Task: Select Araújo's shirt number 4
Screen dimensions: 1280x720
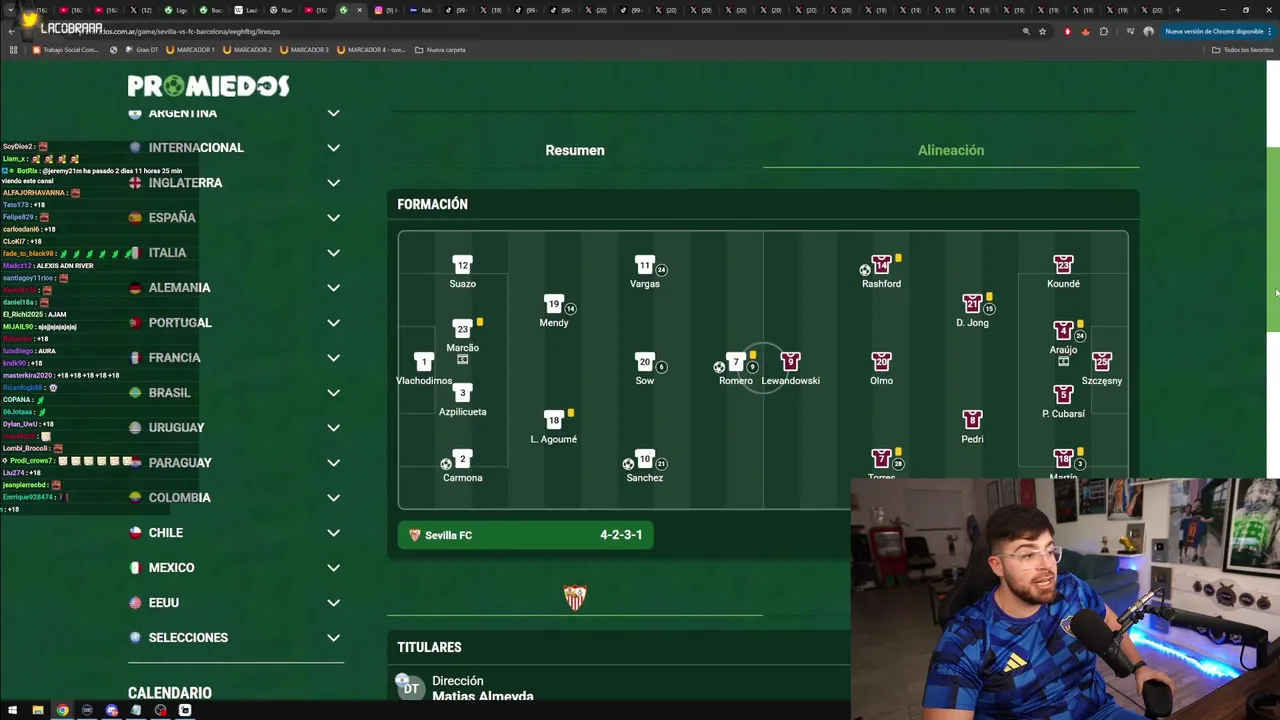Action: 1063,331
